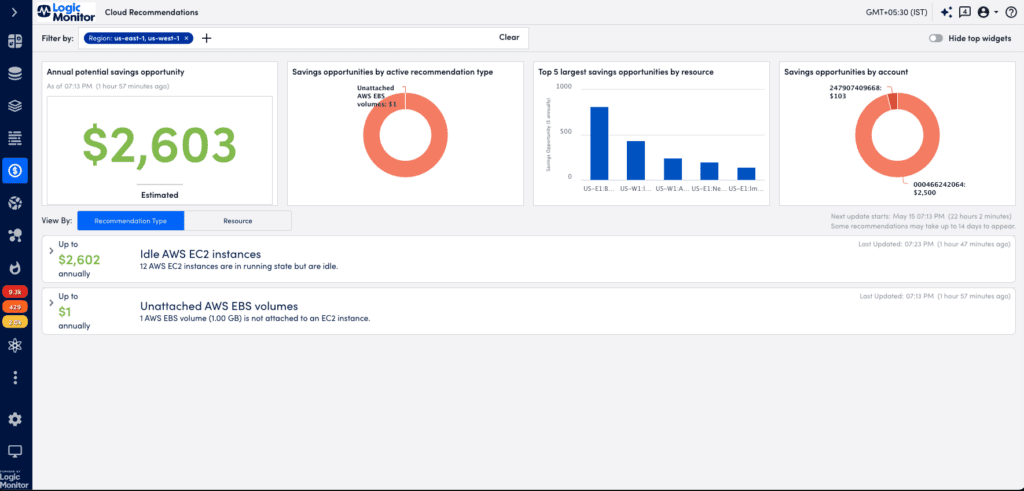
Task: Click the Filter by input field area
Action: point(304,38)
